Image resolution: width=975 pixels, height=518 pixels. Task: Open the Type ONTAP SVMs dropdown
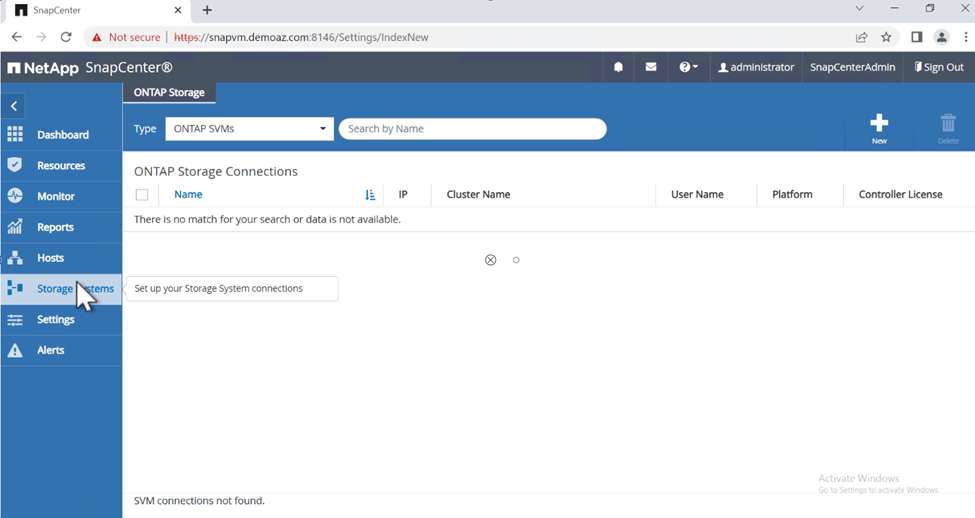point(249,129)
